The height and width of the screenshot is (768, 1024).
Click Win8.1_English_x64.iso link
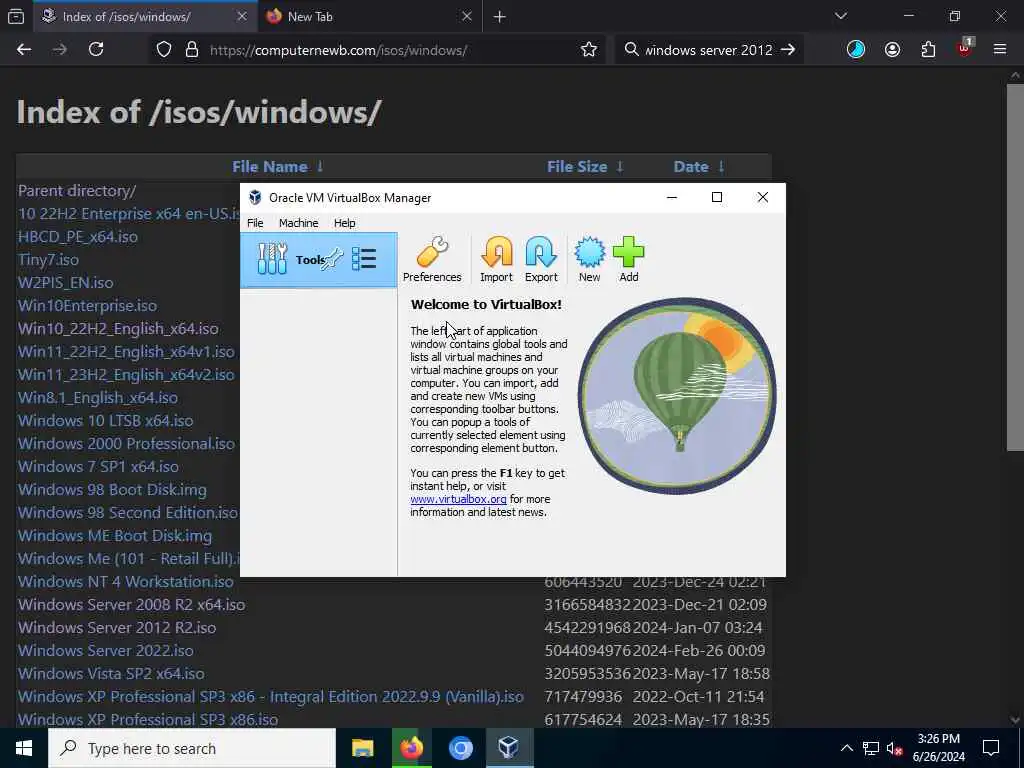(x=97, y=398)
